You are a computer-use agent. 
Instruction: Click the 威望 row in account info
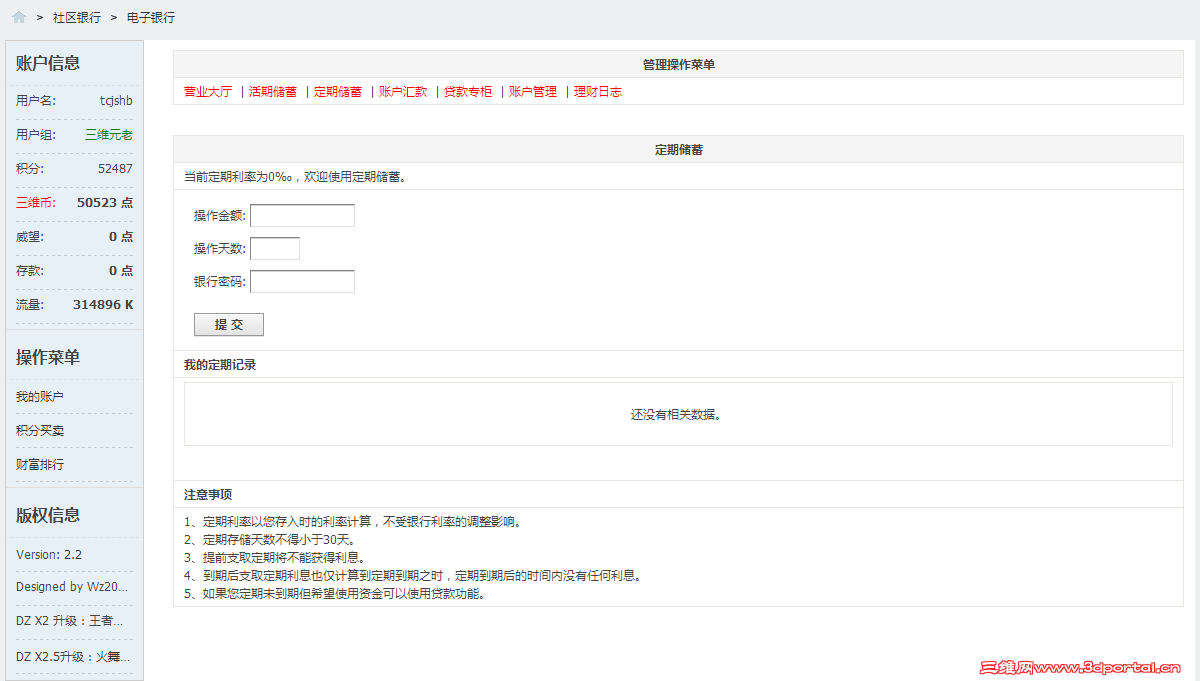74,237
